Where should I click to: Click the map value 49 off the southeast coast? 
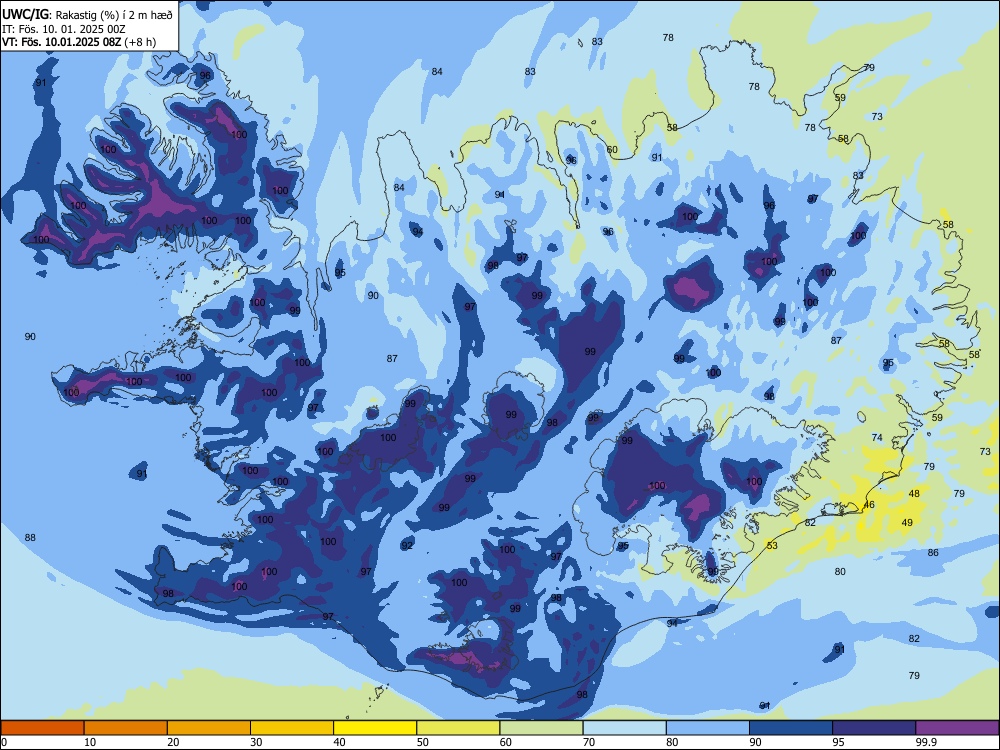pyautogui.click(x=907, y=522)
